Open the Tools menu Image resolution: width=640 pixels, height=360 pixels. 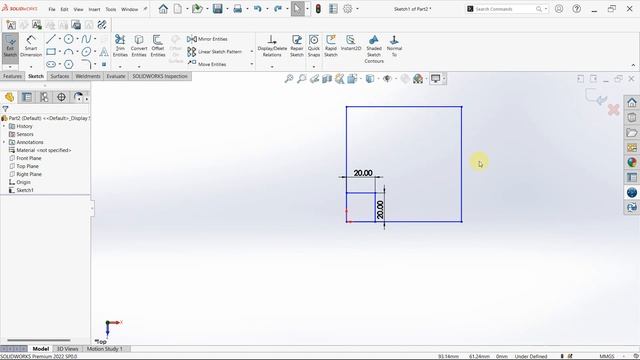coord(111,9)
